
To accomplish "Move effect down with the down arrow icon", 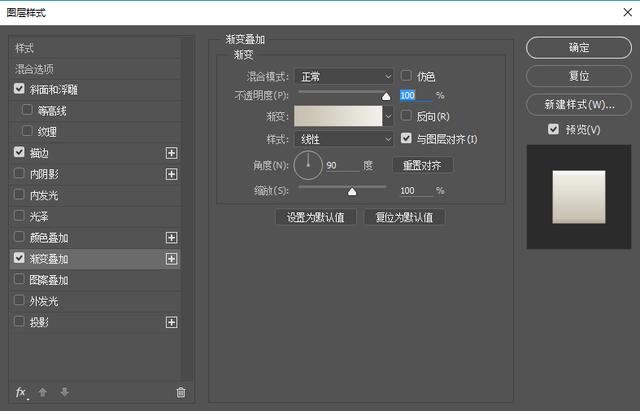I will point(64,392).
